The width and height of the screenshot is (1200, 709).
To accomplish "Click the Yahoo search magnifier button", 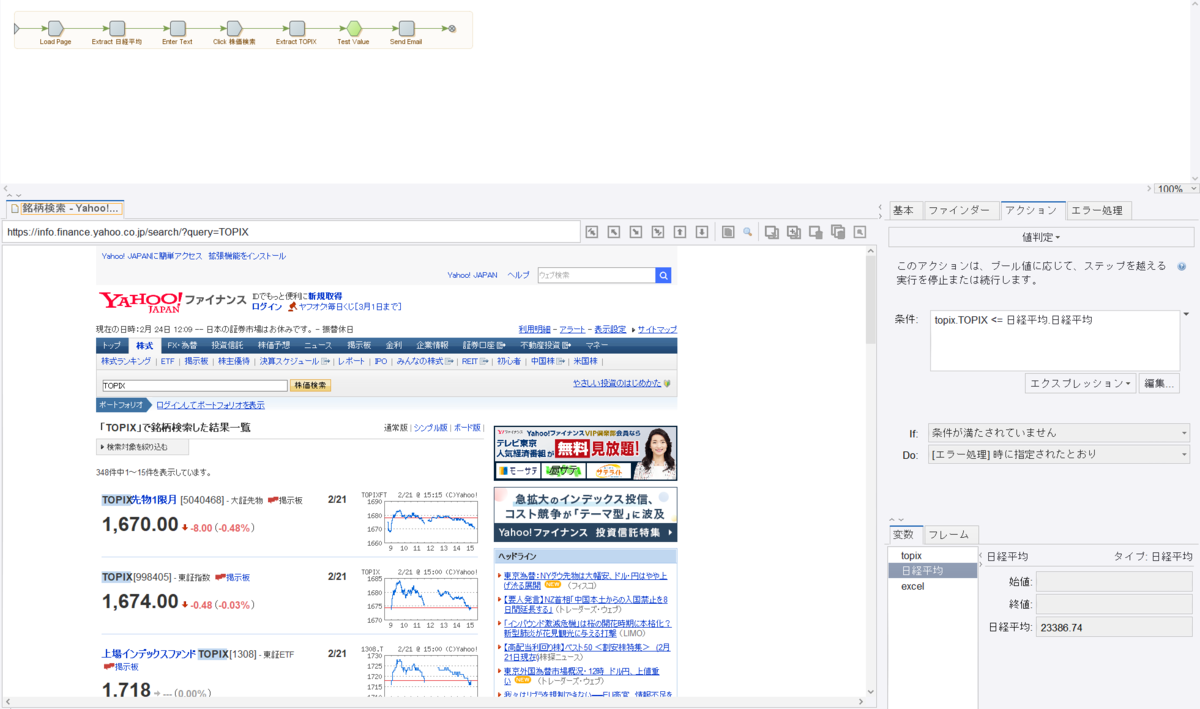I will [x=663, y=275].
